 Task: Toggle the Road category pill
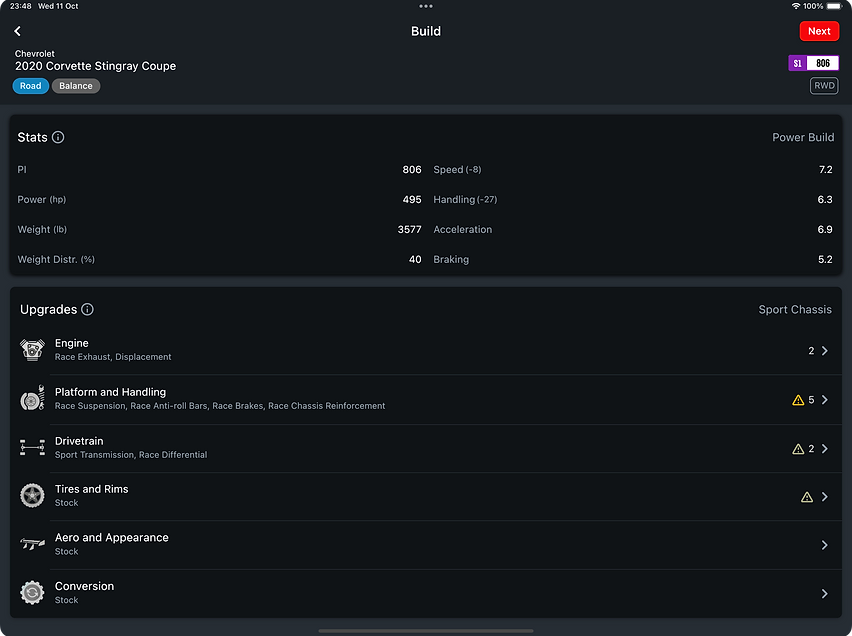coord(29,85)
